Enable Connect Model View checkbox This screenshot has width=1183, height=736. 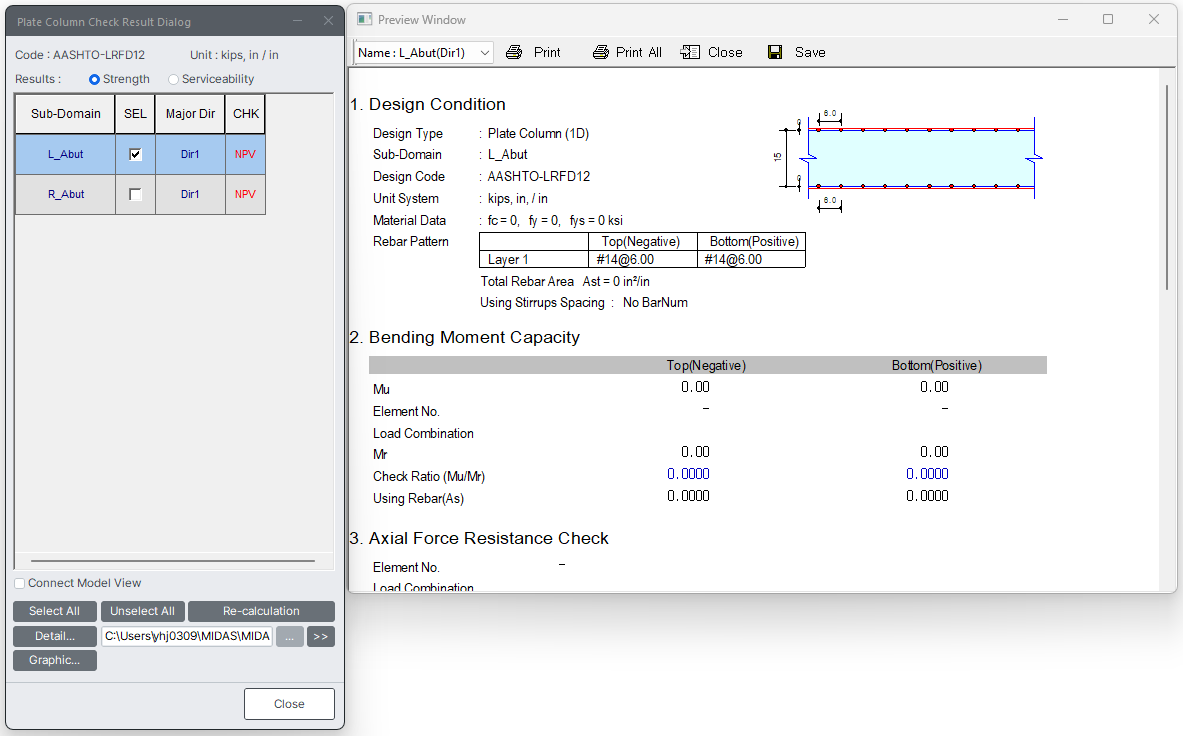[20, 583]
